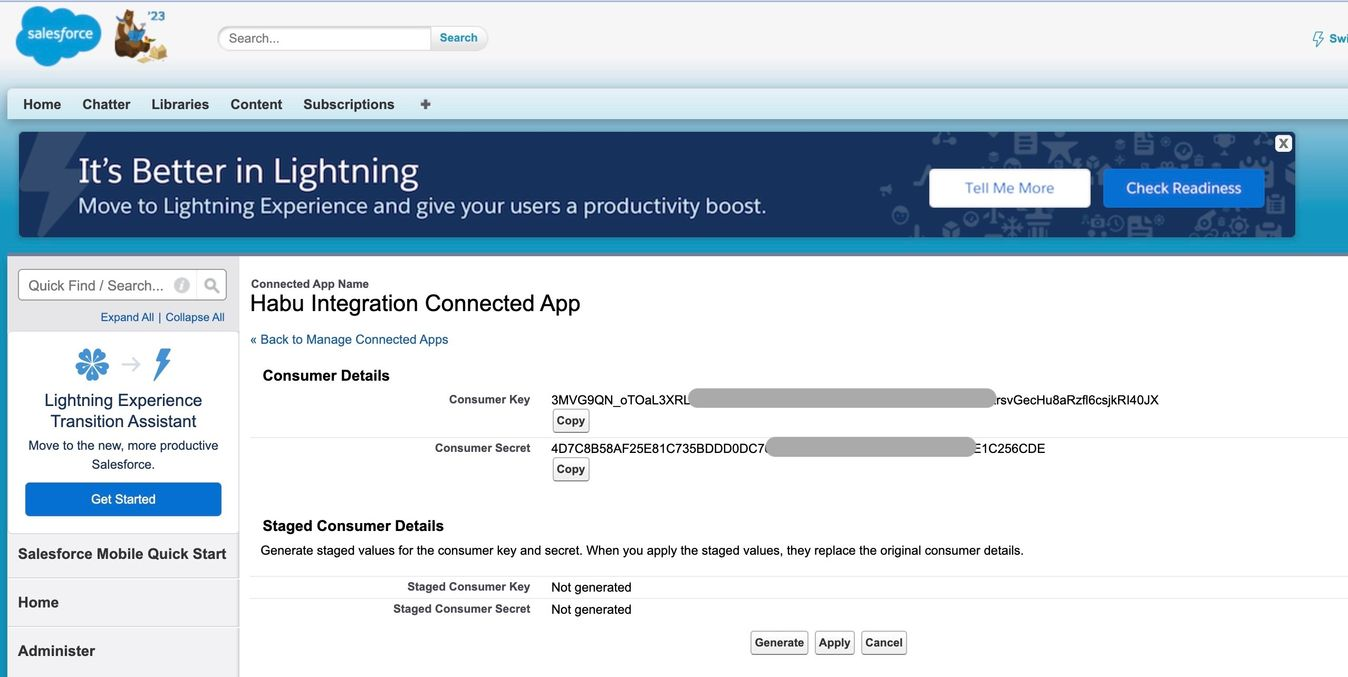Expand the Administer sidebar section

57,651
